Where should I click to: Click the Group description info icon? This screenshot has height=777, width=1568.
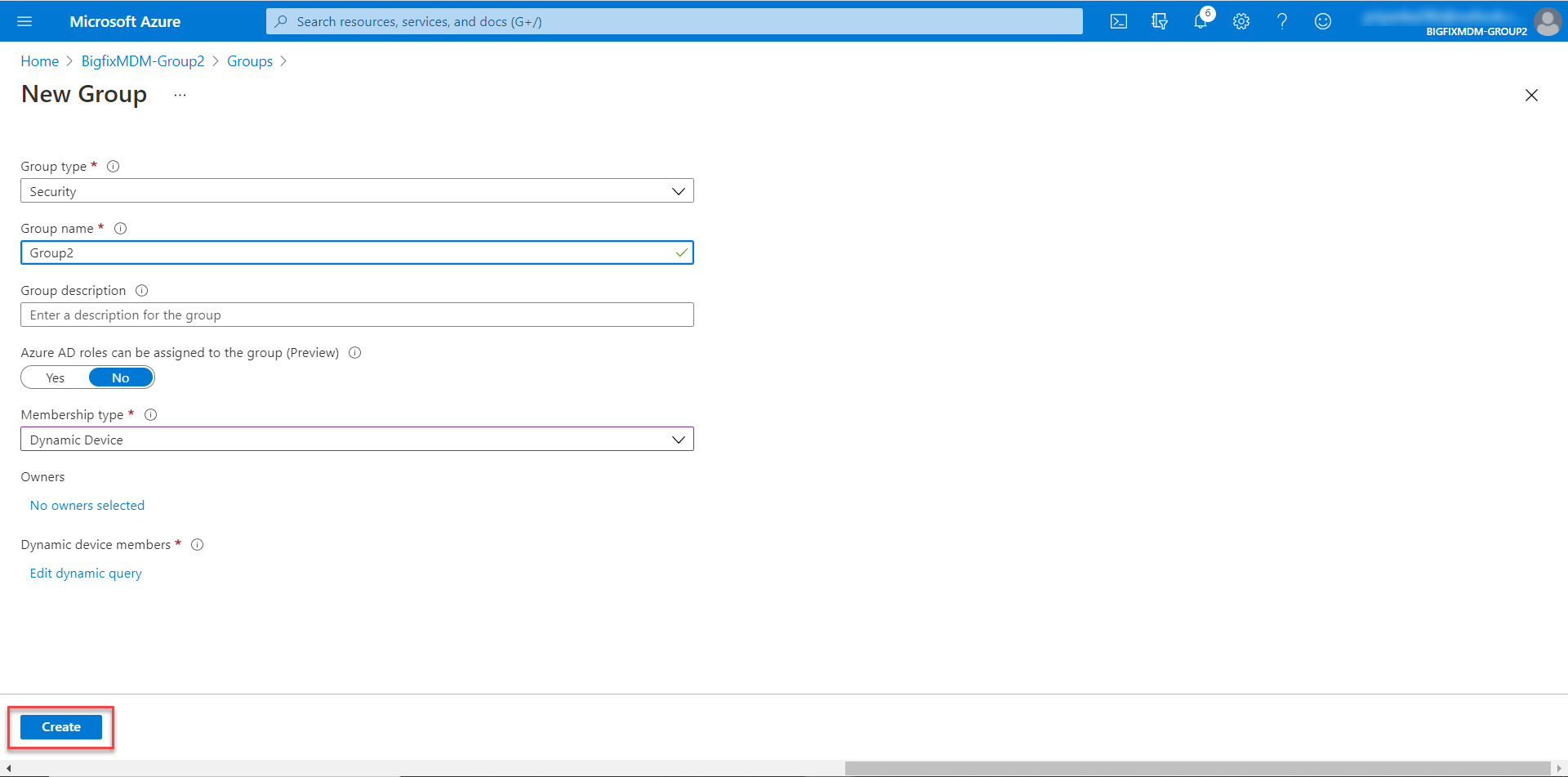point(142,290)
